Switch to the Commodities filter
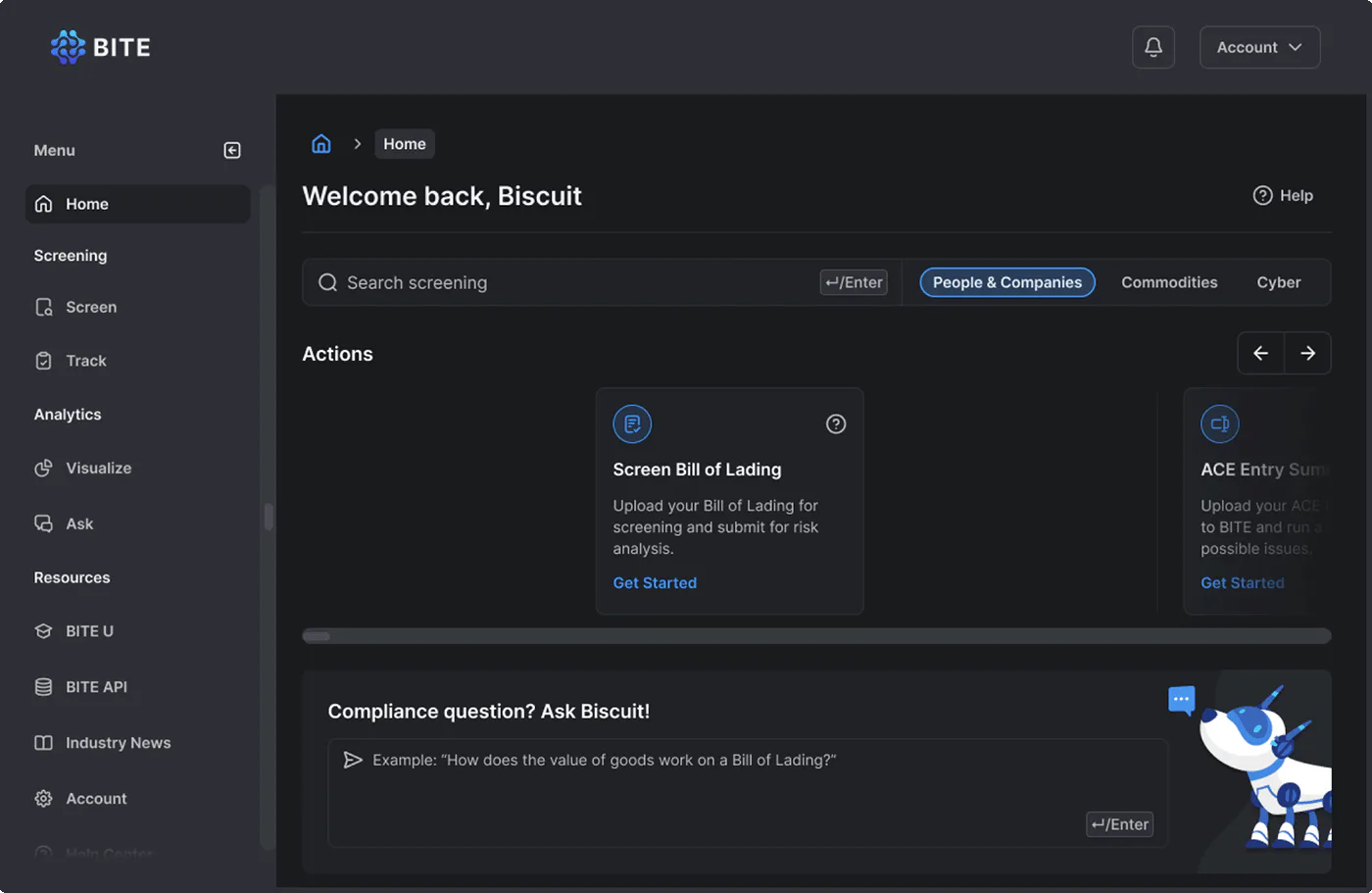This screenshot has width=1372, height=893. pos(1169,282)
